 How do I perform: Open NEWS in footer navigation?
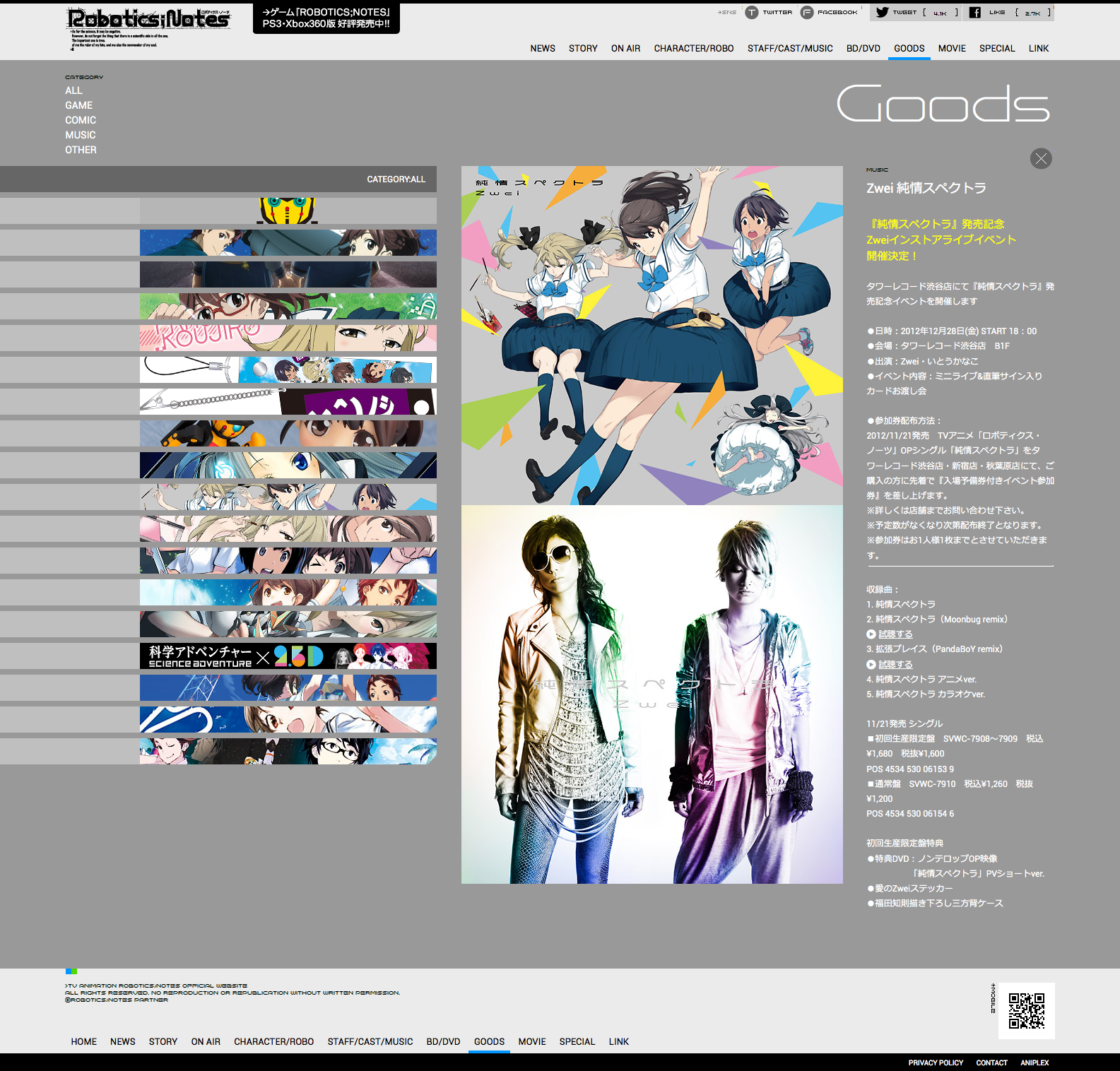coord(123,1042)
